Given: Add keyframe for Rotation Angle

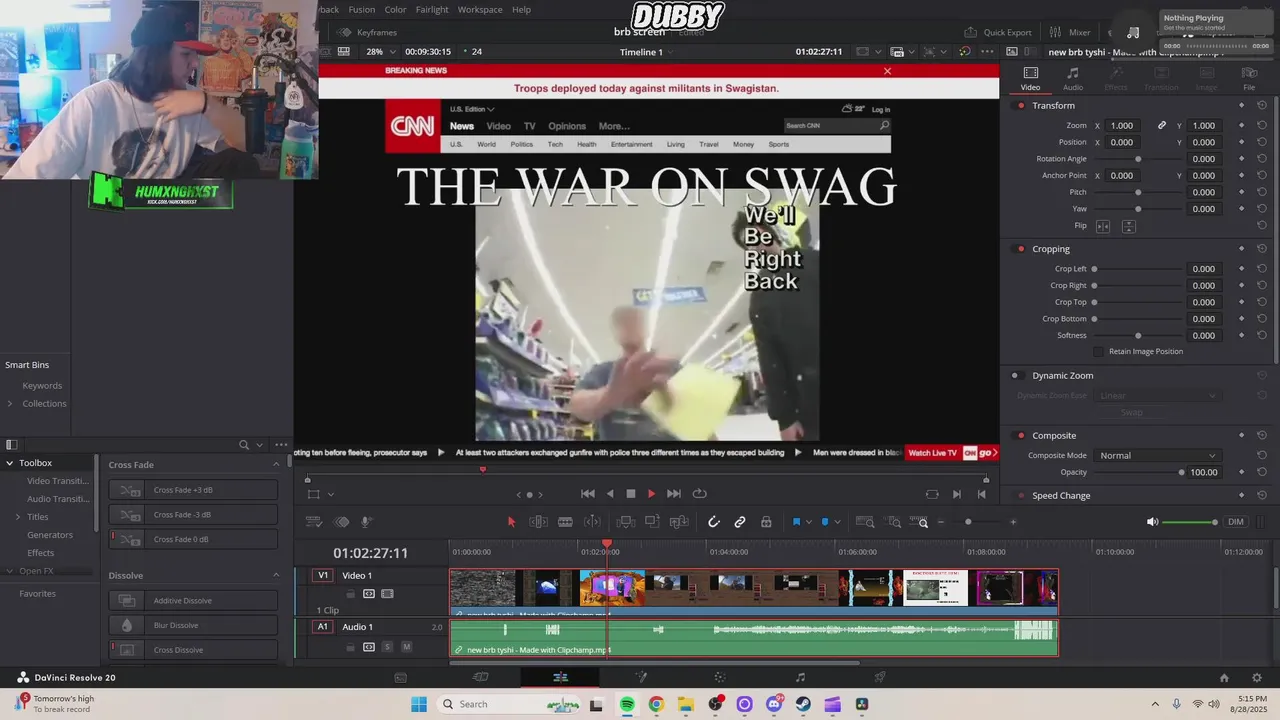Looking at the screenshot, I should tap(1242, 159).
